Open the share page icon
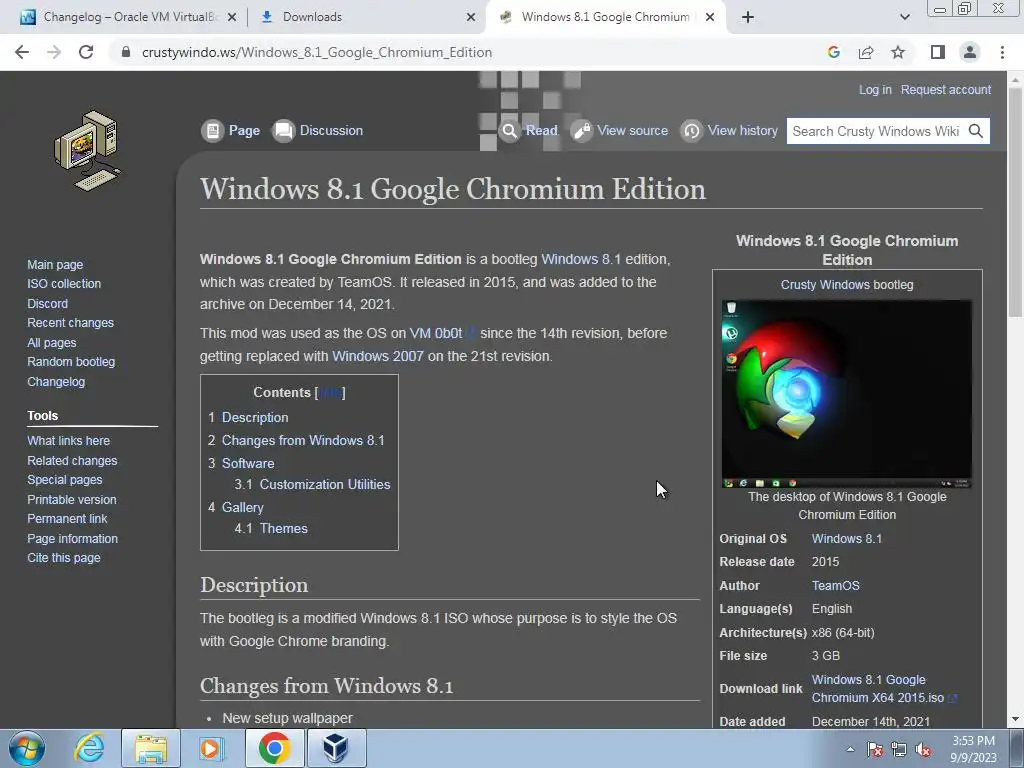This screenshot has height=768, width=1024. (866, 52)
